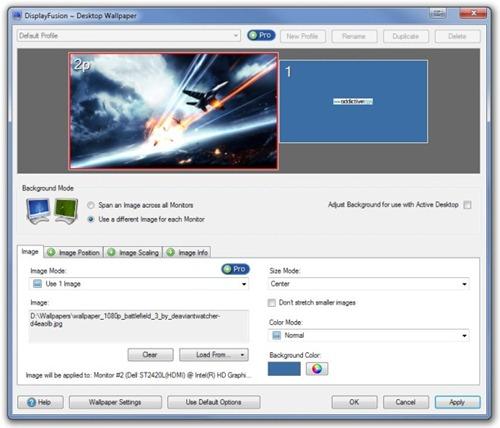
Task: Open the Size Mode Center dropdown
Action: 369,284
